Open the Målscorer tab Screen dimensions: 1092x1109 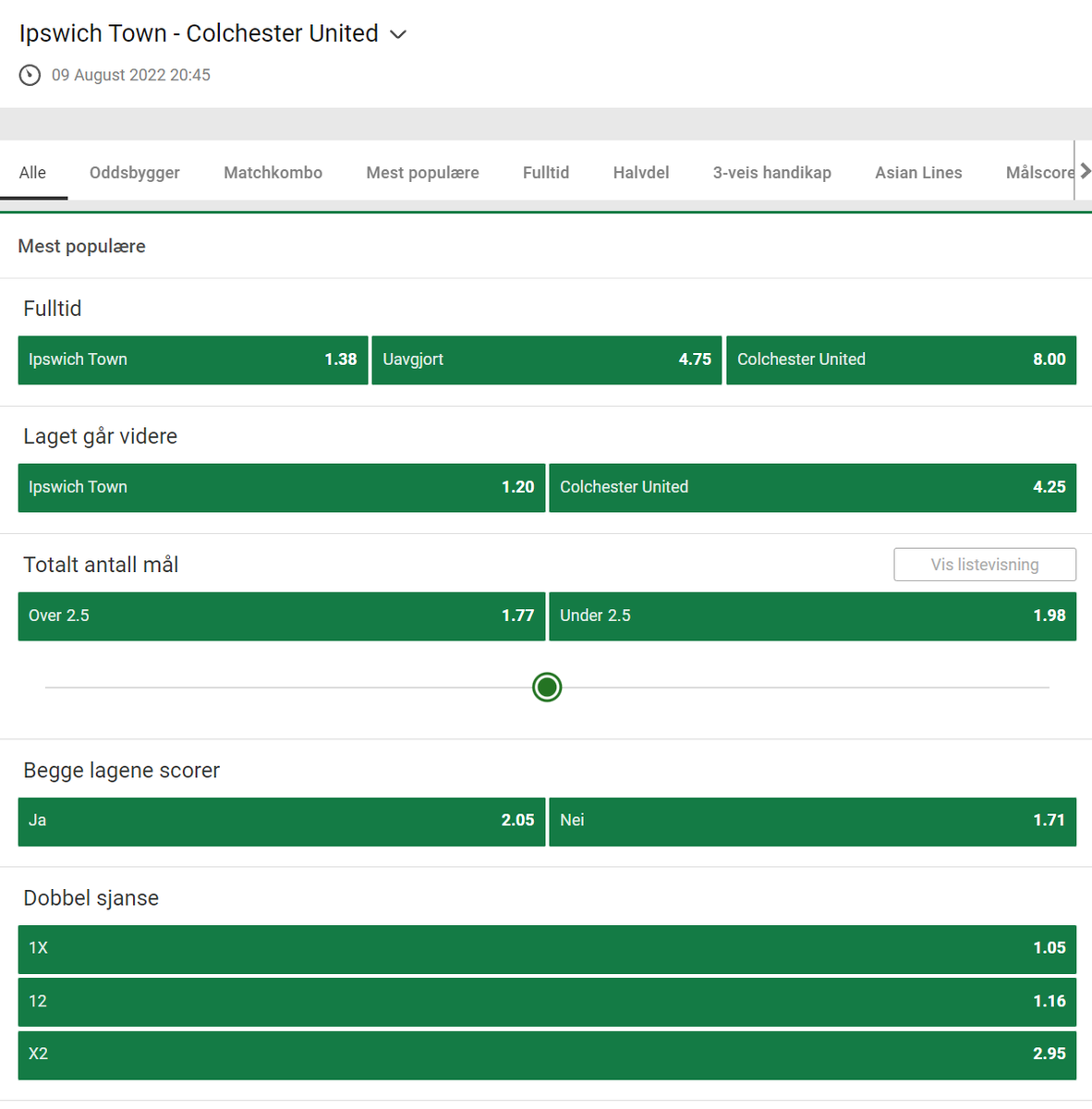point(1039,173)
